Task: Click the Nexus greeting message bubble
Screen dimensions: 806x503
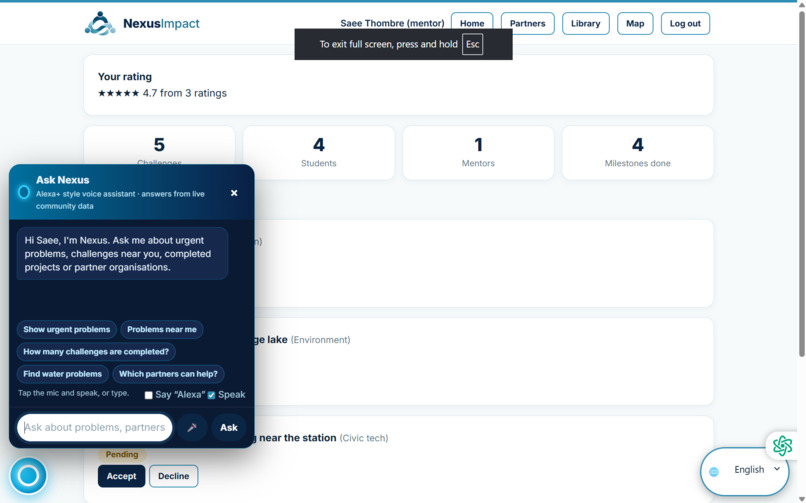Action: (x=122, y=254)
